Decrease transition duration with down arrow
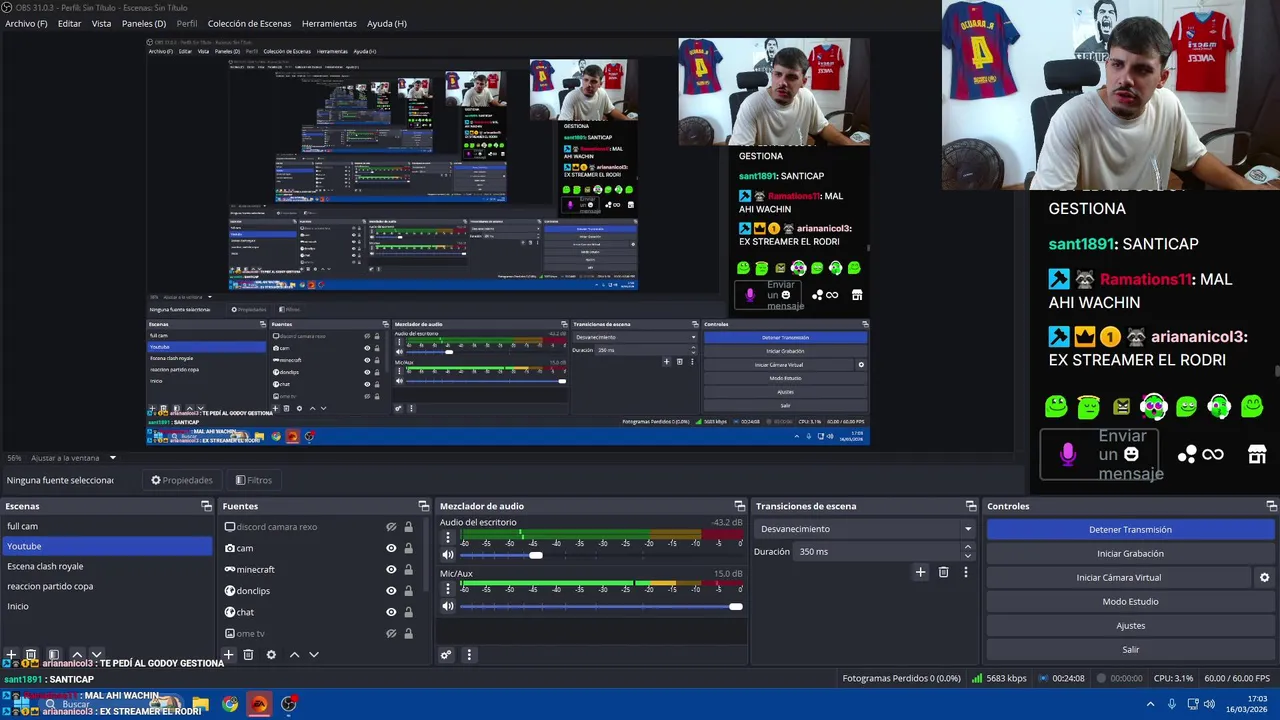Viewport: 1280px width, 720px height. pyautogui.click(x=967, y=556)
